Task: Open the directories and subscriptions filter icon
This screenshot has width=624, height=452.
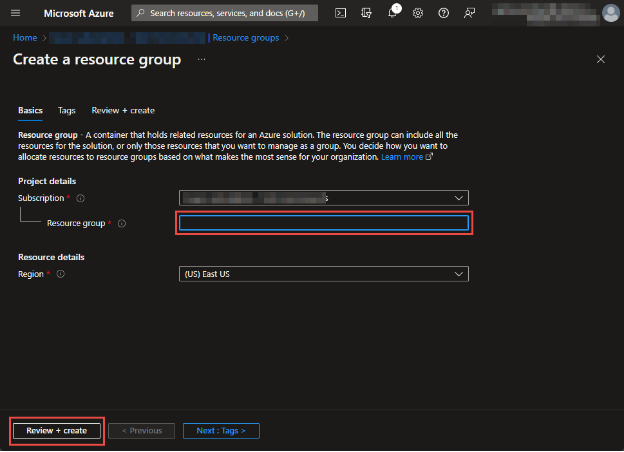Action: pos(367,13)
